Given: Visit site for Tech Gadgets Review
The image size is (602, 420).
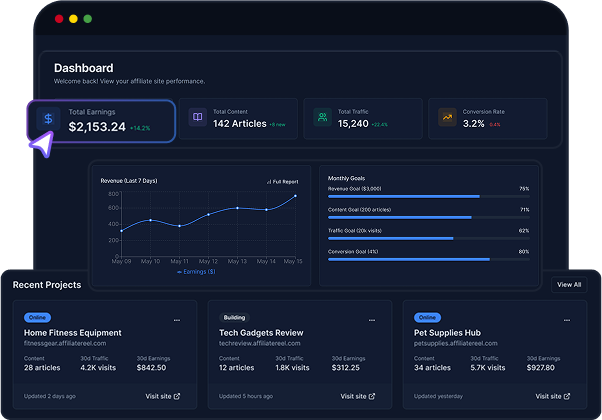Looking at the screenshot, I should pyautogui.click(x=358, y=396).
